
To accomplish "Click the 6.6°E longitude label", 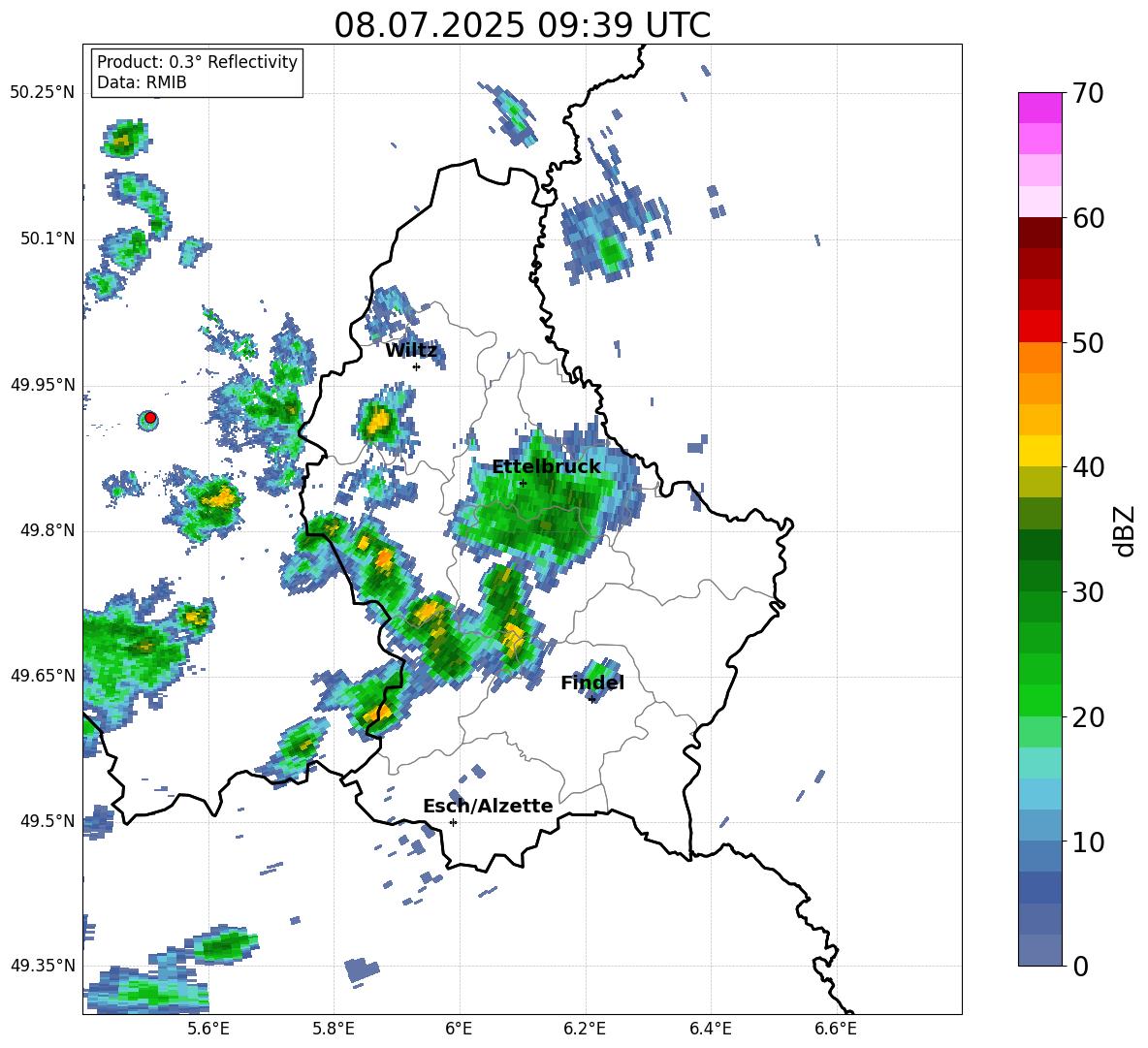I will (x=836, y=1029).
